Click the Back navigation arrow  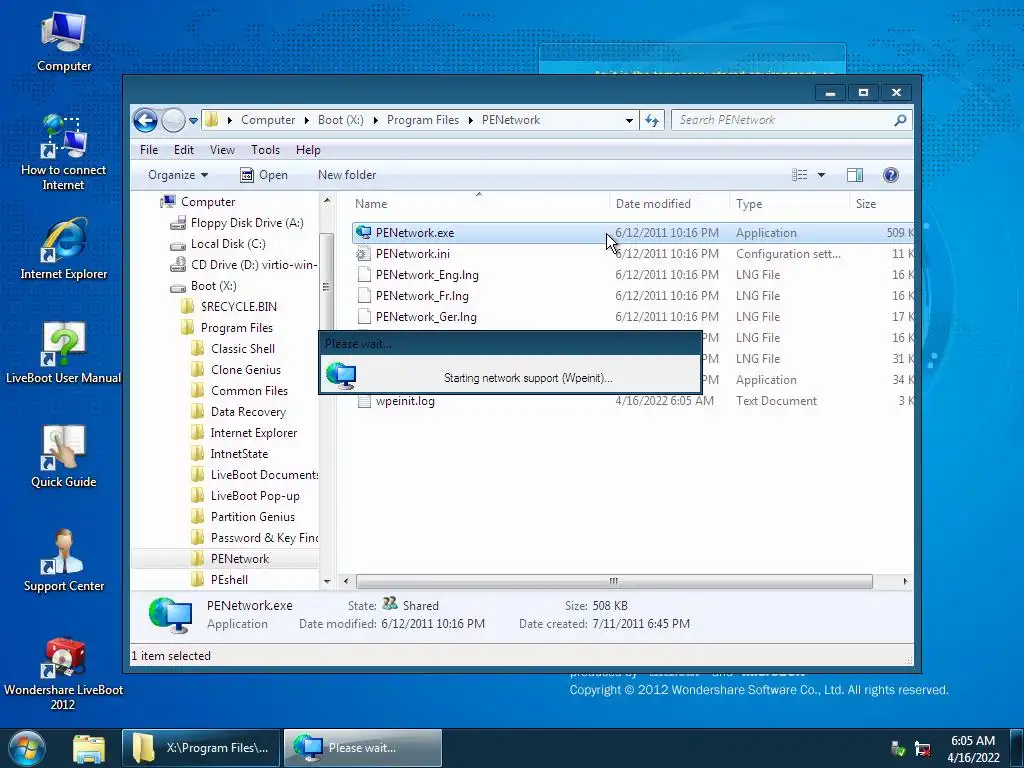tap(145, 120)
